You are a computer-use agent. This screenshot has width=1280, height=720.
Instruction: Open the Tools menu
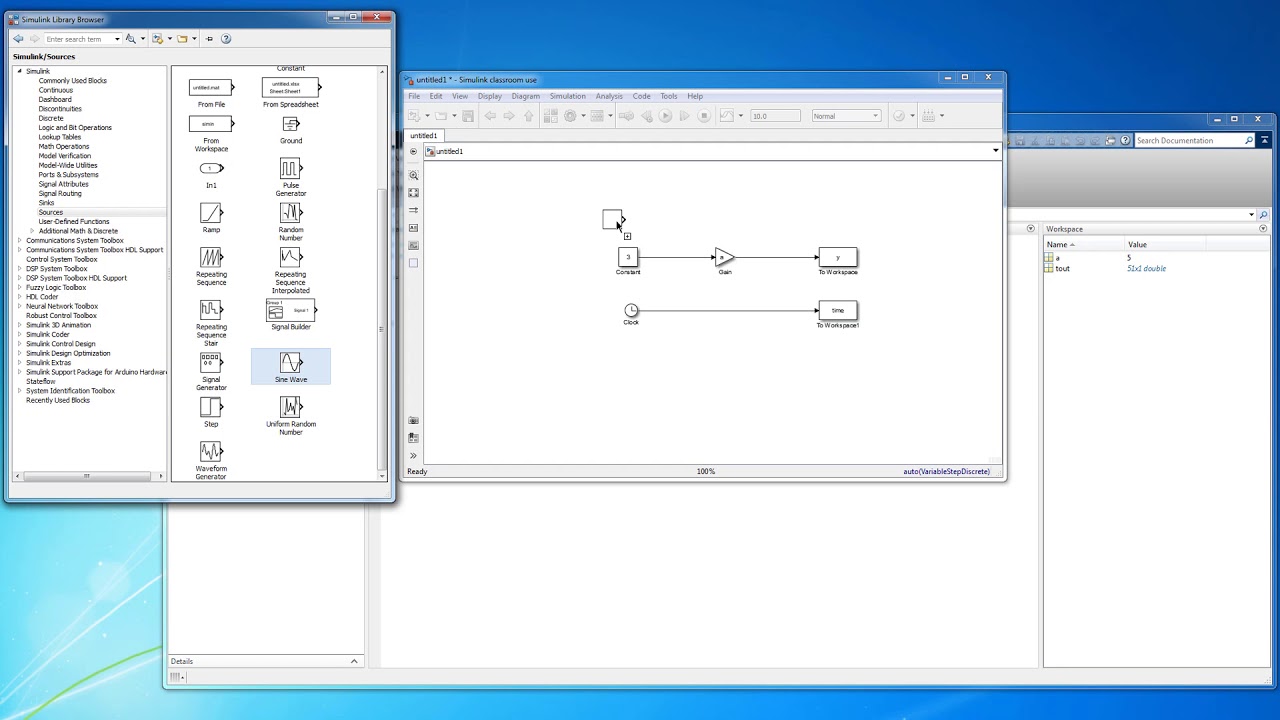coord(668,96)
